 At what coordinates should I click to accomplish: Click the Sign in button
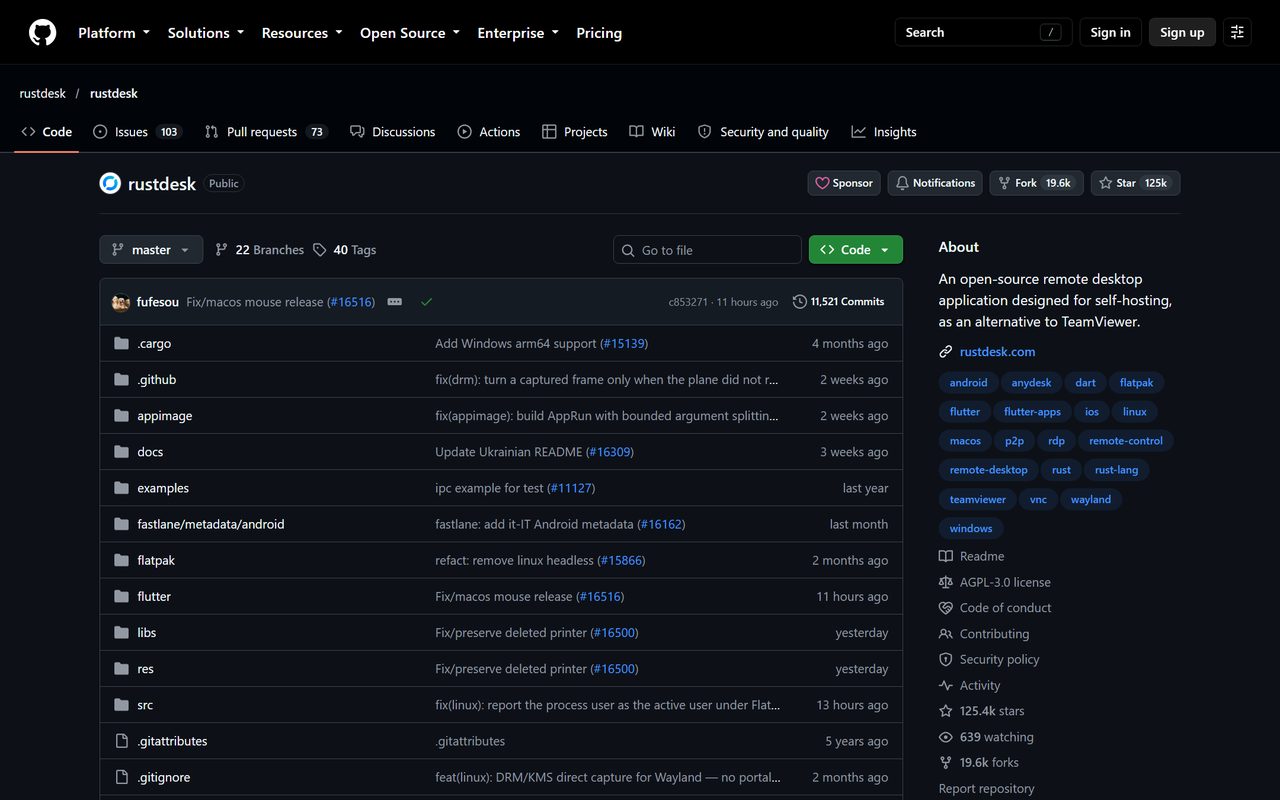(1110, 33)
